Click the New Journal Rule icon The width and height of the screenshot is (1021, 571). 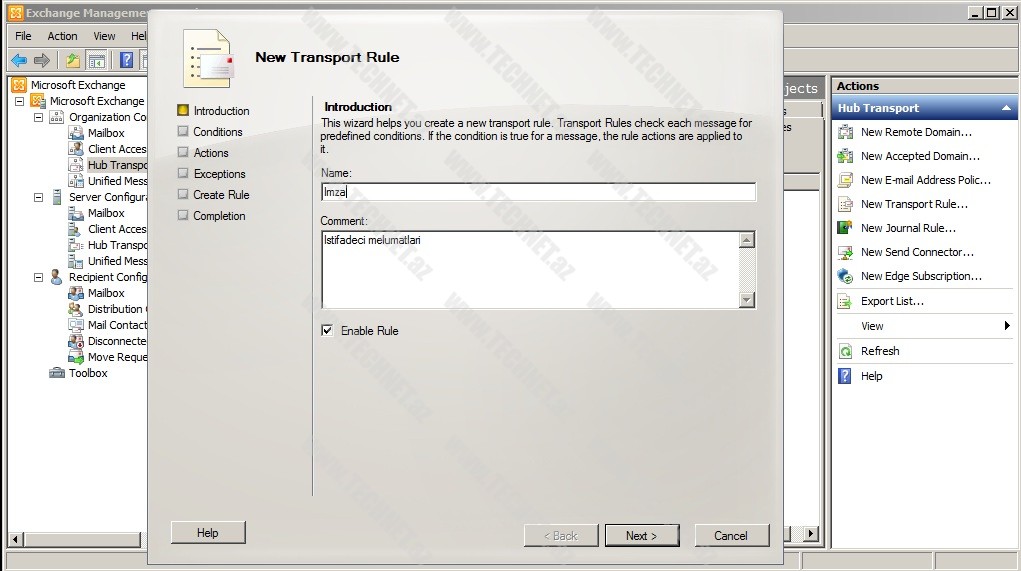(x=845, y=228)
